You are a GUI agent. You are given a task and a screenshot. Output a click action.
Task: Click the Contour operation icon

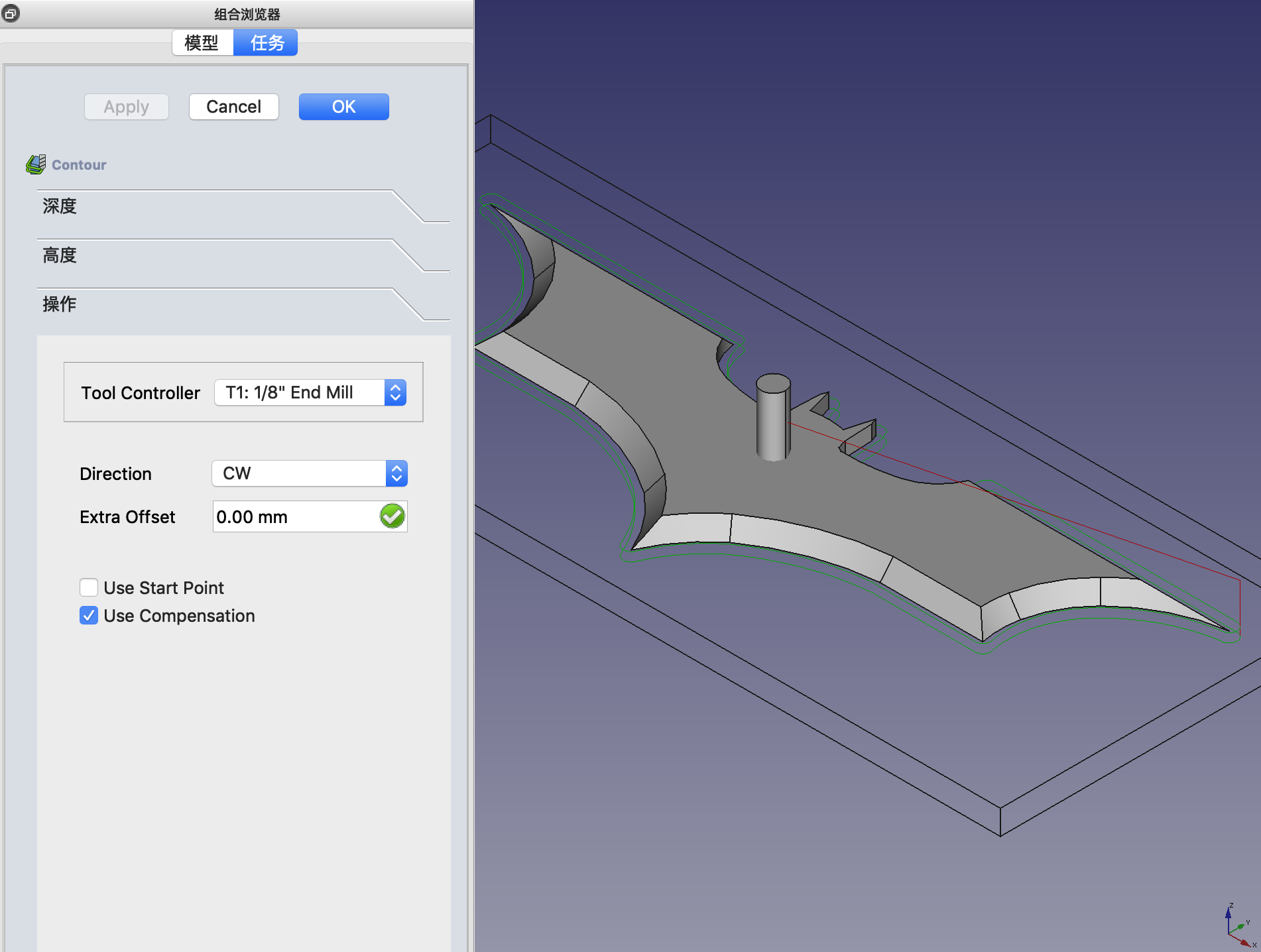click(x=36, y=164)
